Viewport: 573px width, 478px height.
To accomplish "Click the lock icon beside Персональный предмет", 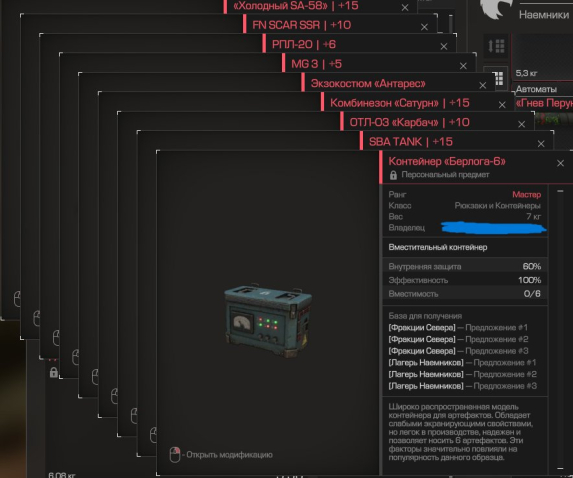I will [393, 175].
